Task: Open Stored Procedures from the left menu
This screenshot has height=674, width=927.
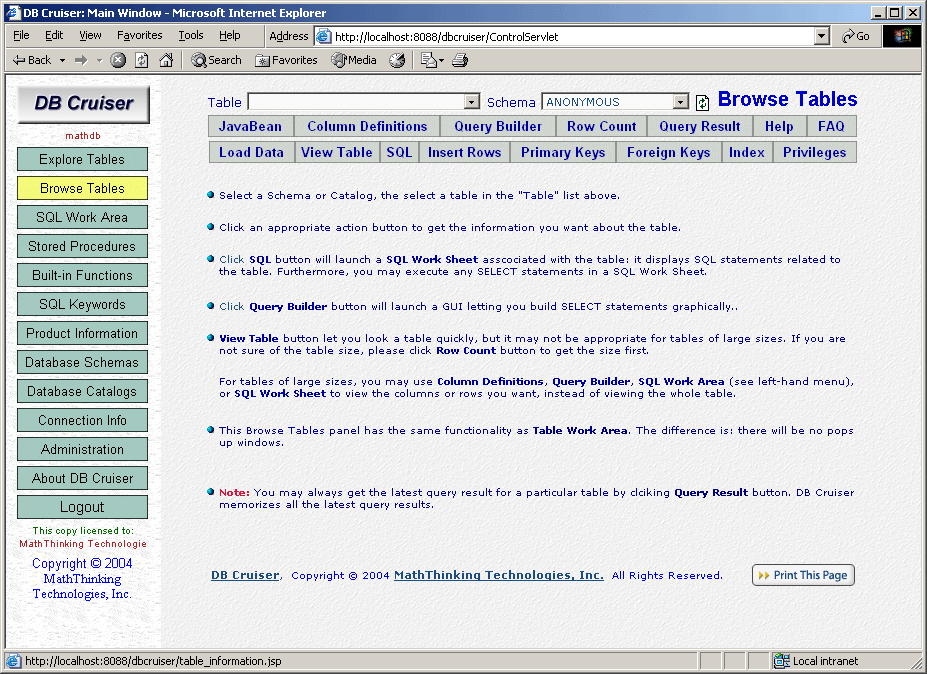Action: [x=82, y=247]
